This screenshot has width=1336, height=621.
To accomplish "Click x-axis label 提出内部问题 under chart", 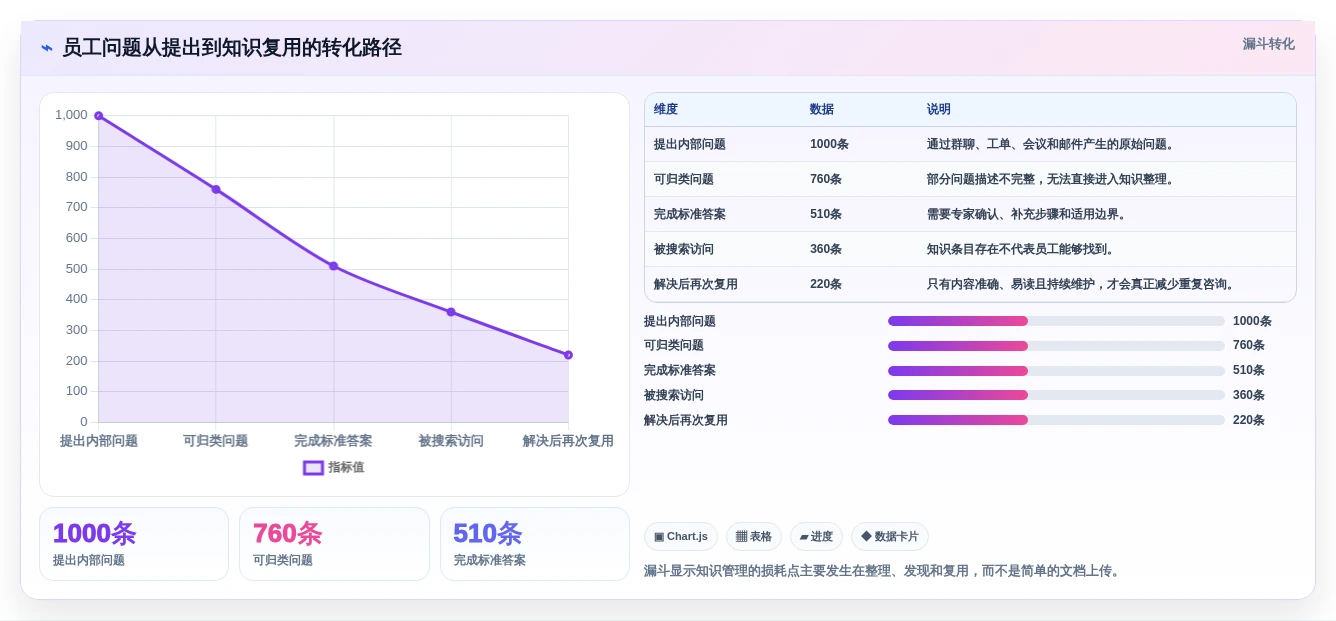I will tap(99, 441).
